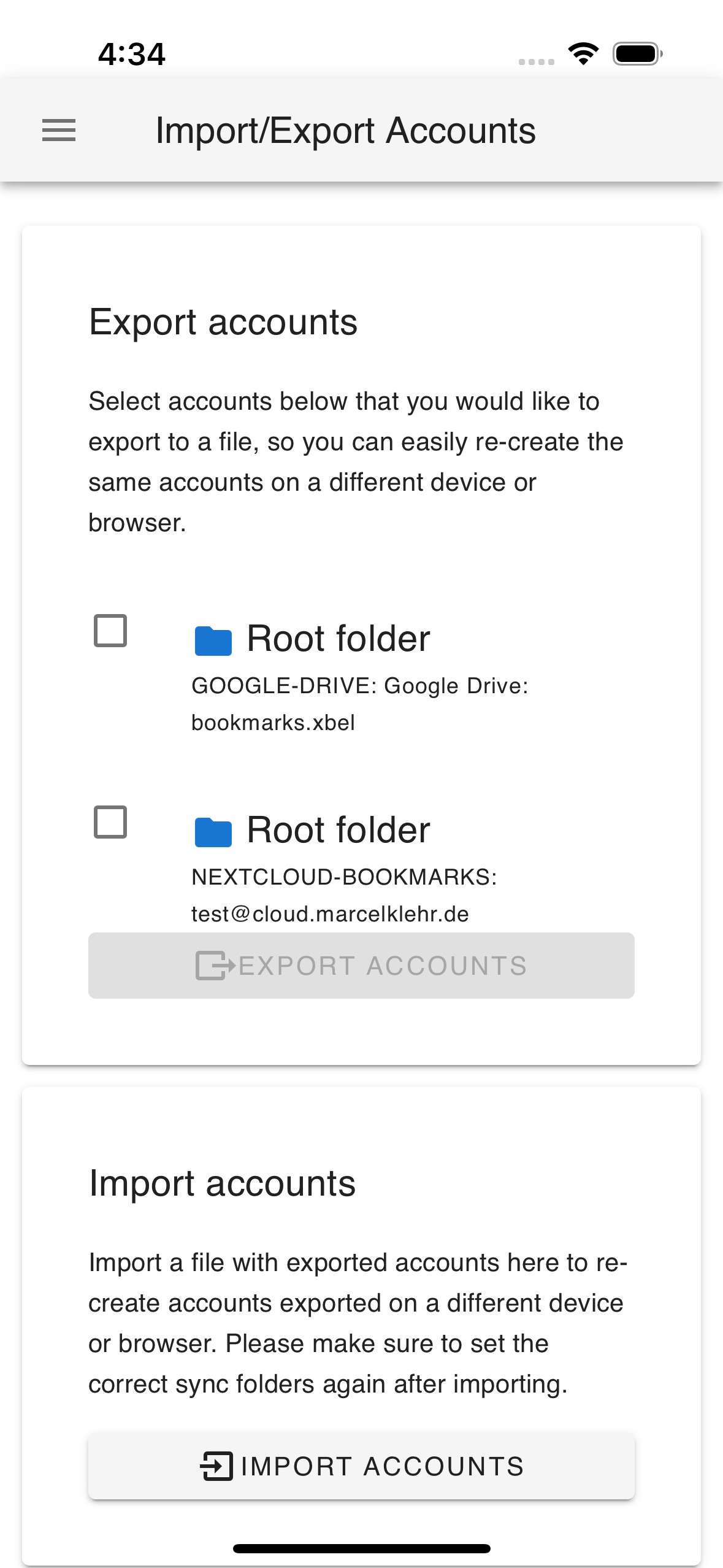The width and height of the screenshot is (723, 1568).
Task: Tap the Wi-Fi status icon
Action: [583, 53]
